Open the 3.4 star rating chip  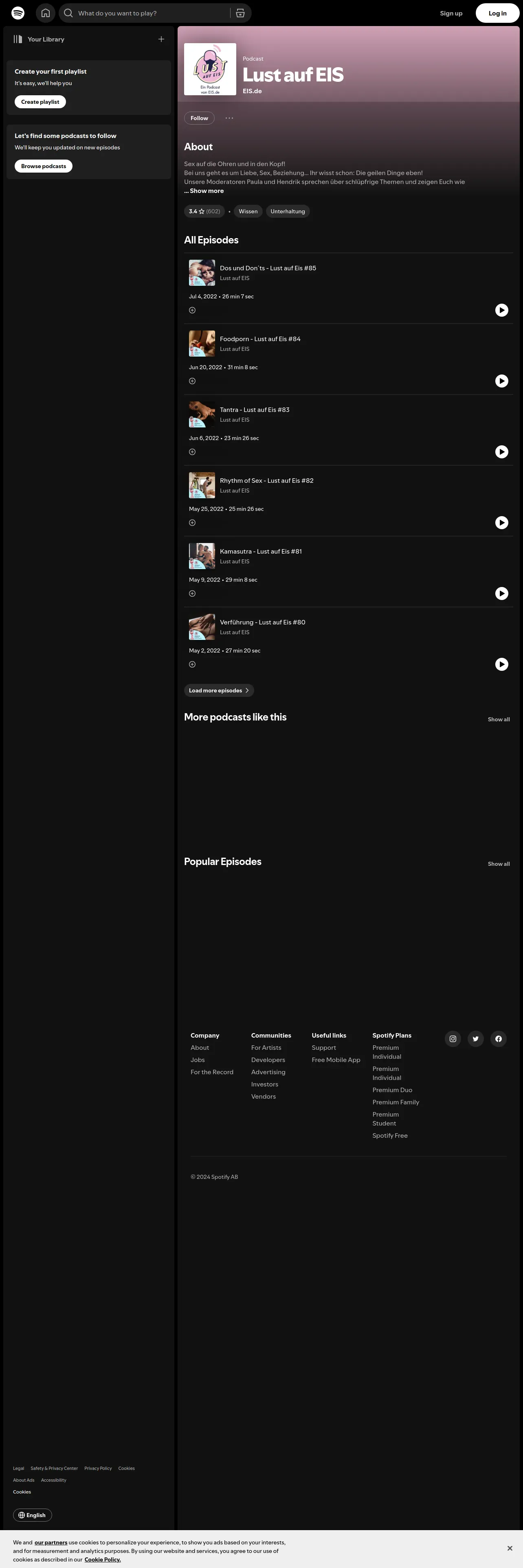click(x=204, y=211)
